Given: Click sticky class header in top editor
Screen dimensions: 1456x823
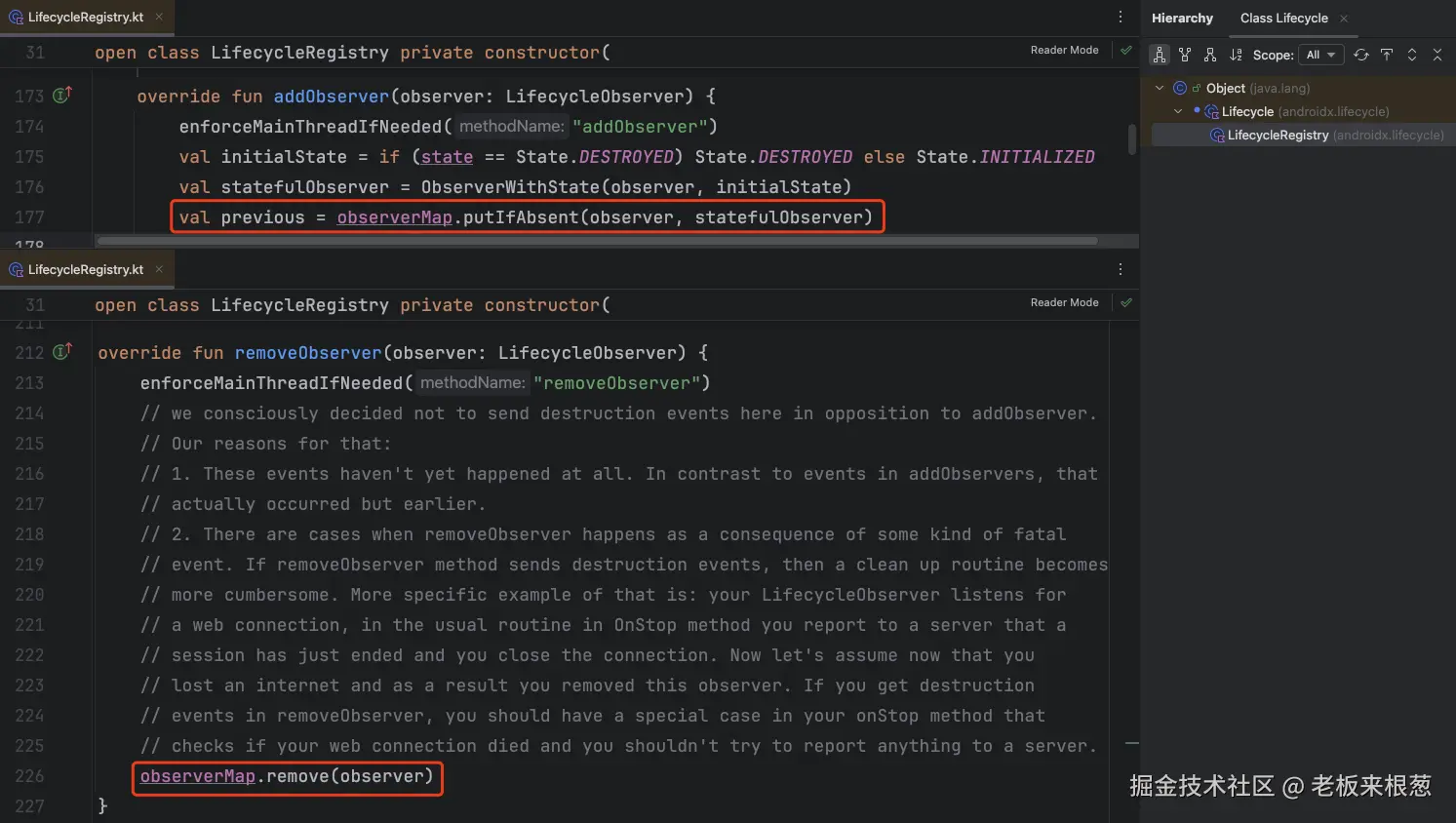Looking at the screenshot, I should pos(352,53).
